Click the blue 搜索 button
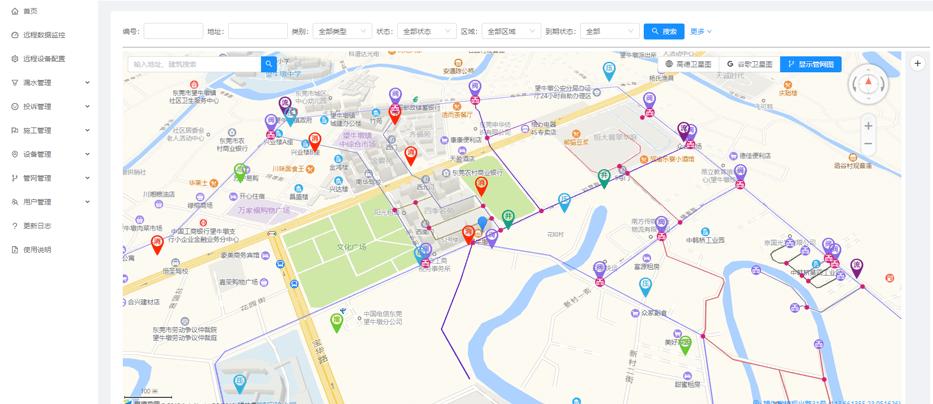This screenshot has width=933, height=404. (x=663, y=32)
